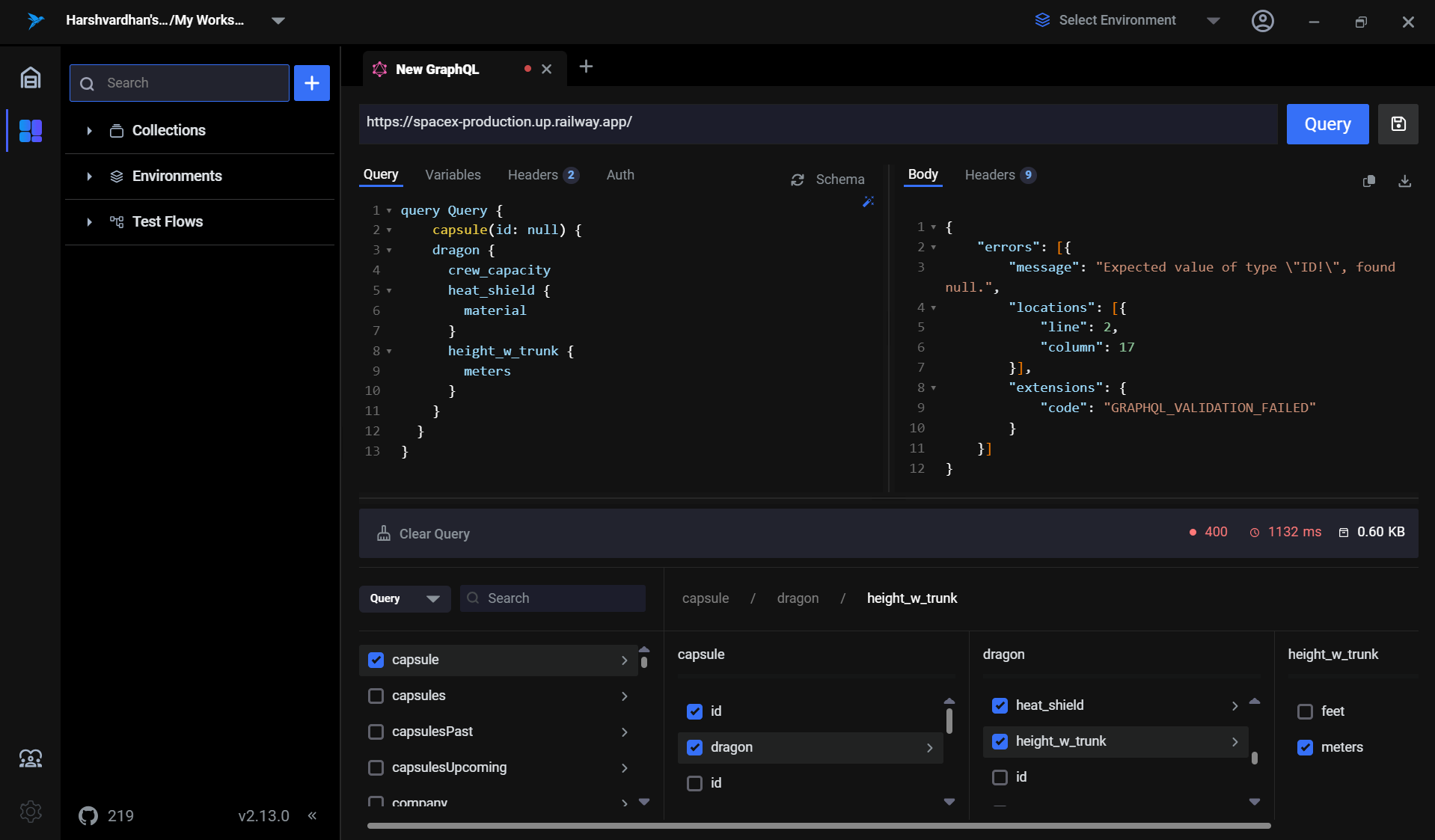
Task: Click the GraphQL logo on the tab
Action: (x=380, y=69)
